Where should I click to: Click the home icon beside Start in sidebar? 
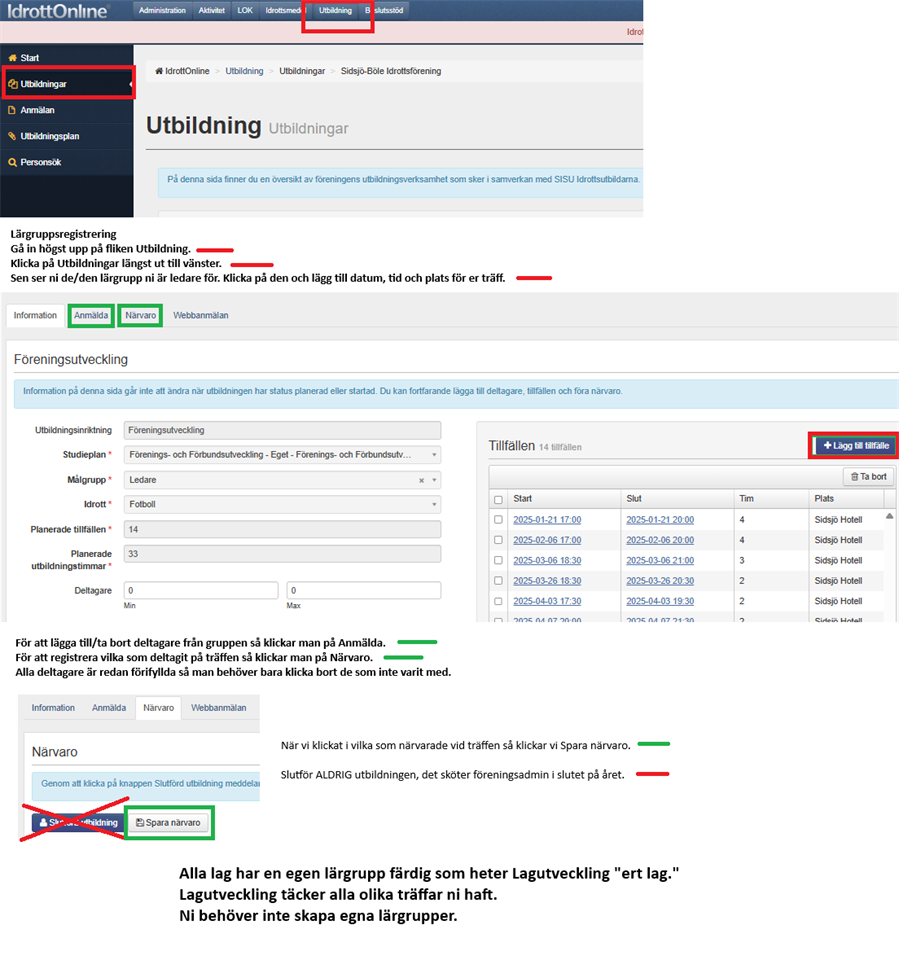click(x=12, y=58)
